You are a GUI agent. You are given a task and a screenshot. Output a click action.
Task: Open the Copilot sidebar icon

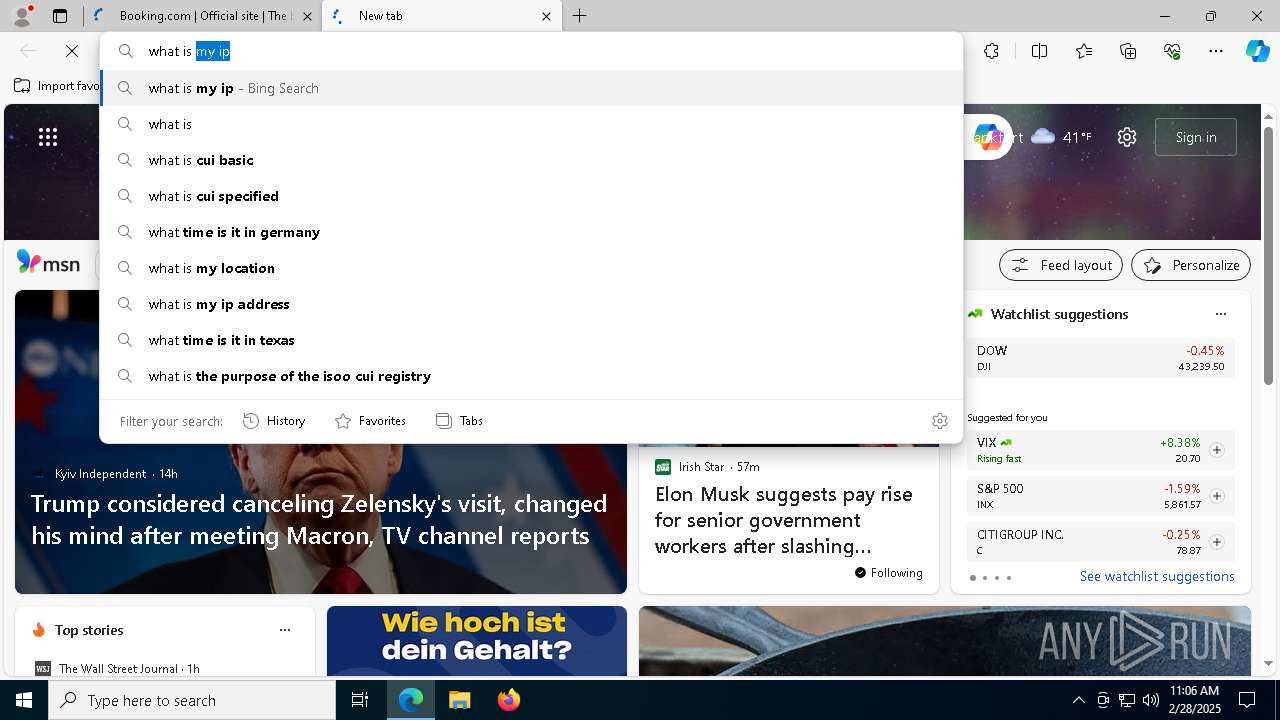tap(1257, 51)
